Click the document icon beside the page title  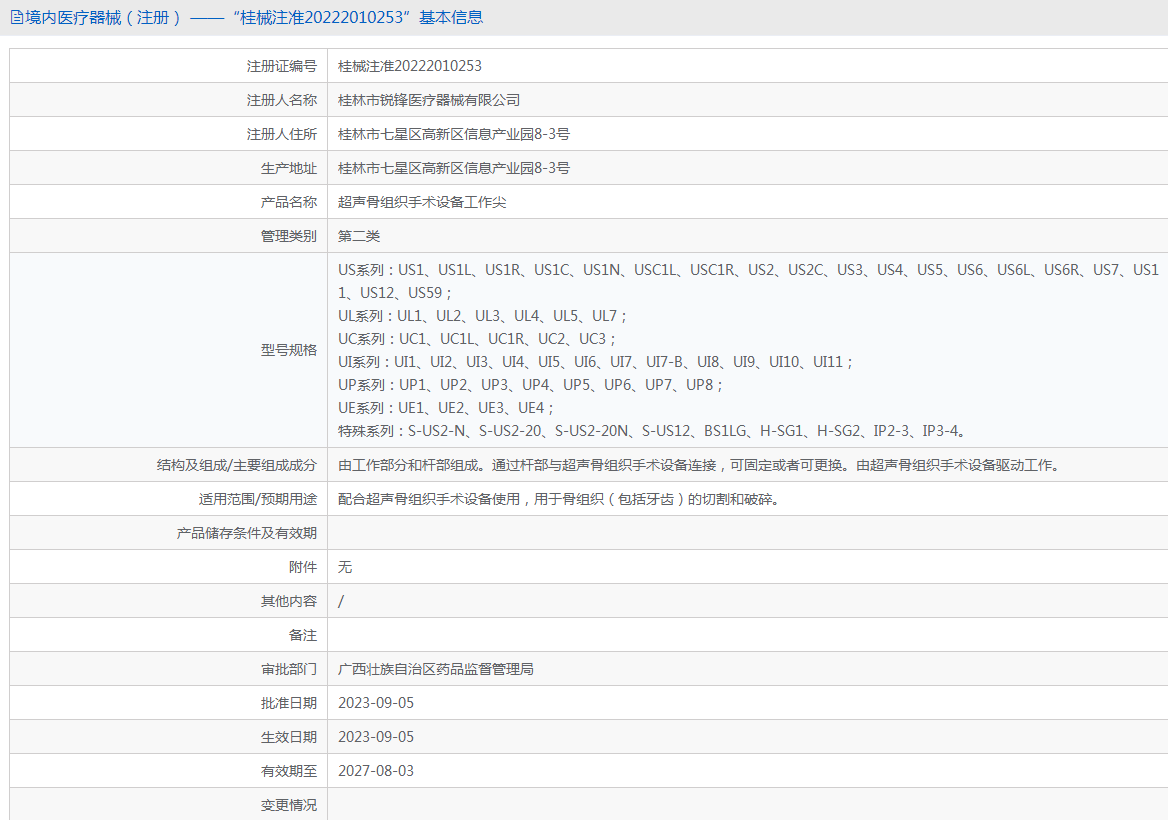click(x=16, y=18)
